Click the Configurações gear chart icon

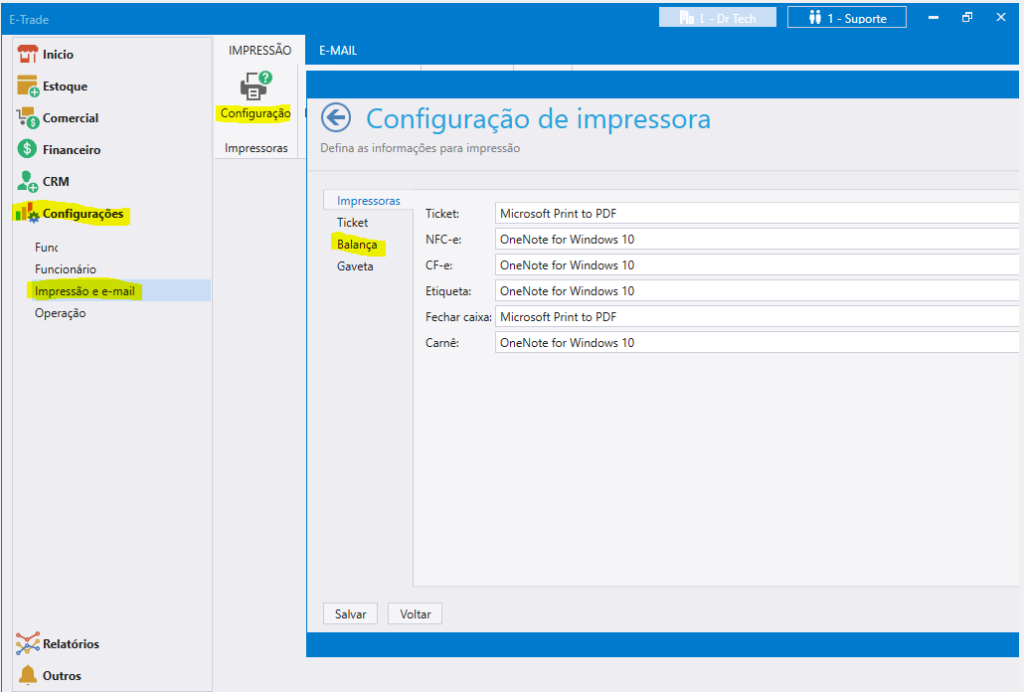pyautogui.click(x=28, y=213)
